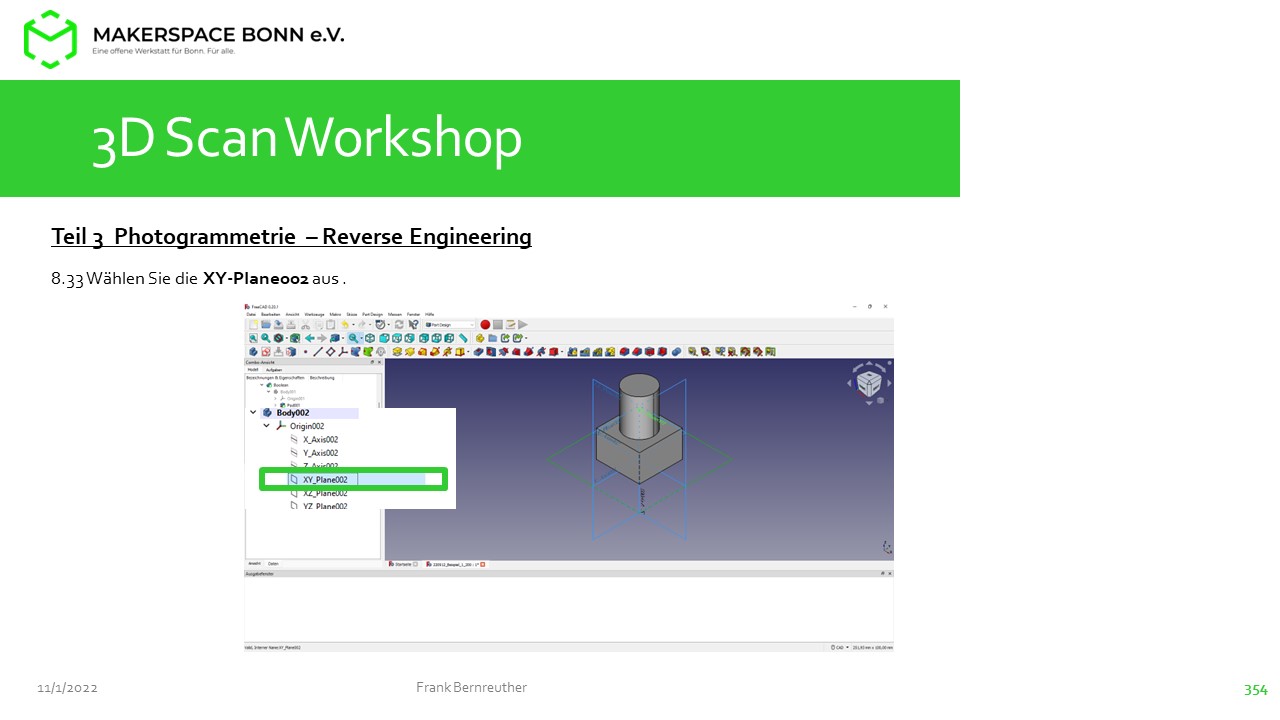Click the Datum plane icon
The image size is (1280, 720).
click(330, 351)
